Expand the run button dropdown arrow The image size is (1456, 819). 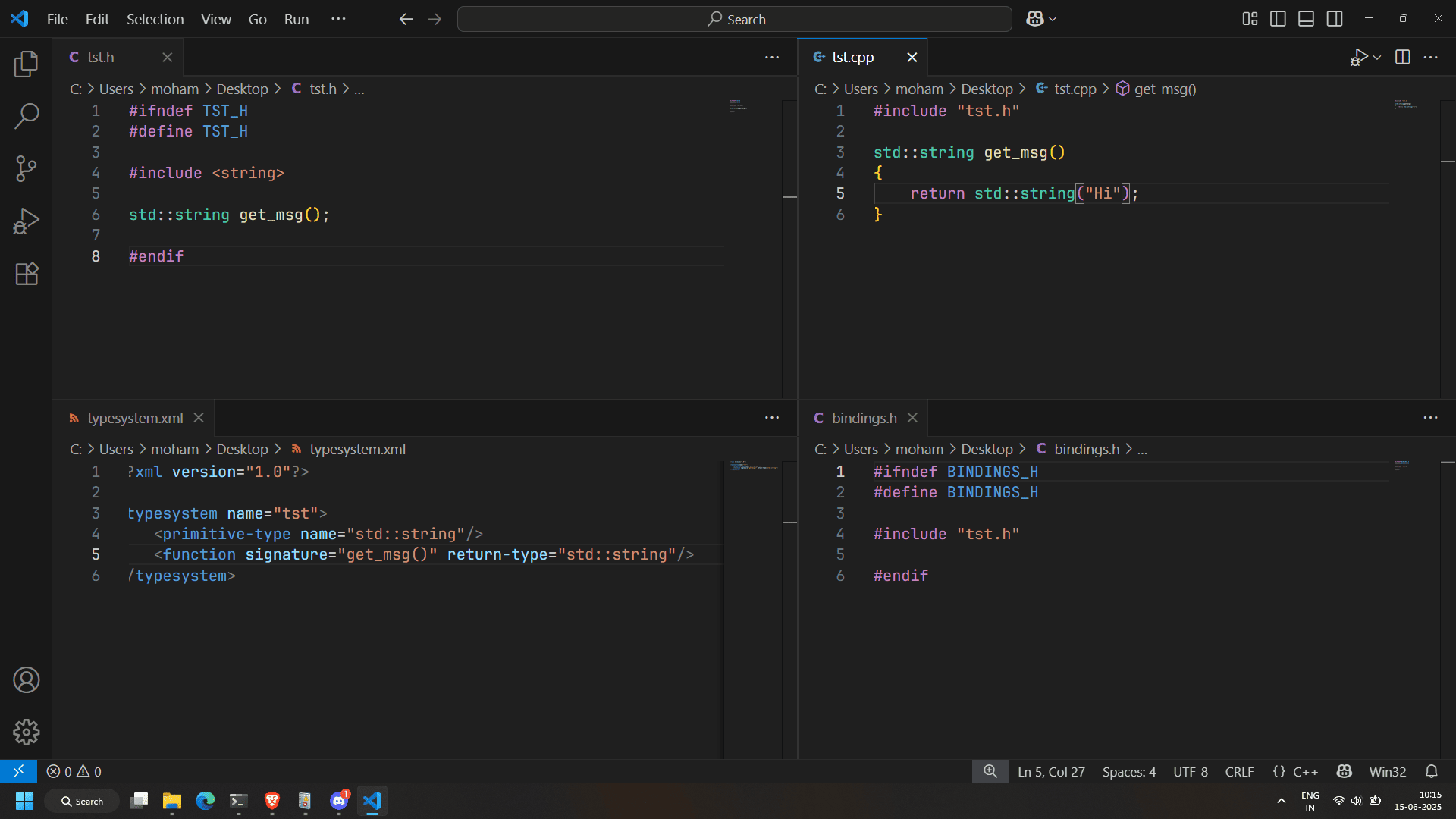(1377, 58)
